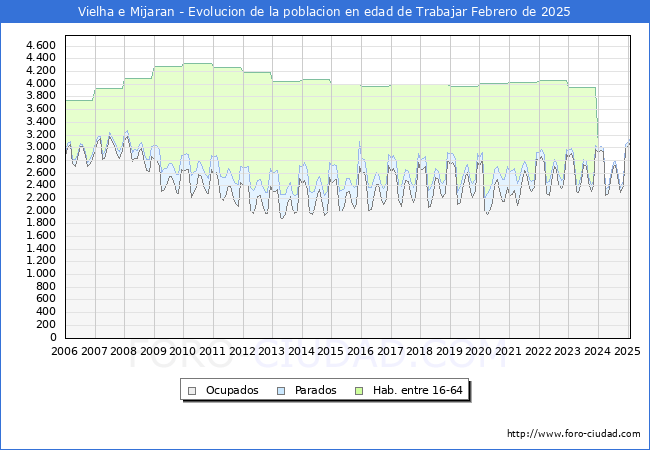650x450 pixels.
Task: Click the 1.400 y-axis value
Action: pos(41,249)
